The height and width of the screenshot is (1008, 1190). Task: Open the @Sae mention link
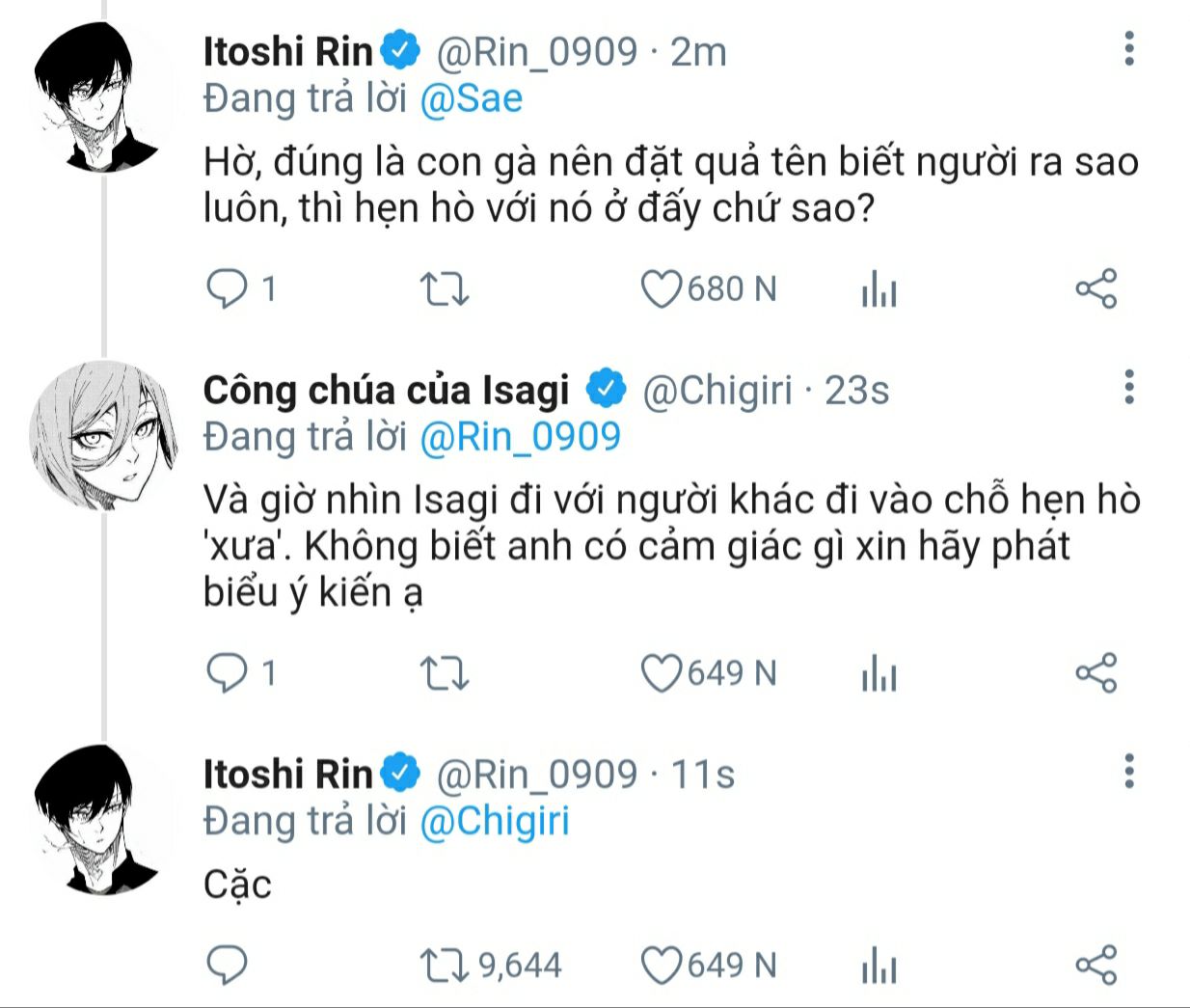point(472,99)
